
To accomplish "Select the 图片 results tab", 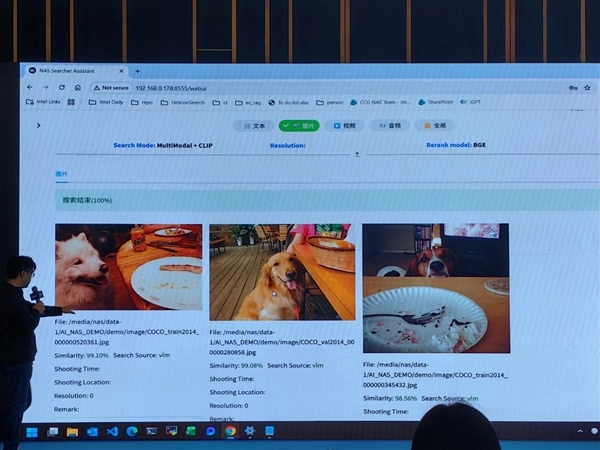I will click(62, 174).
